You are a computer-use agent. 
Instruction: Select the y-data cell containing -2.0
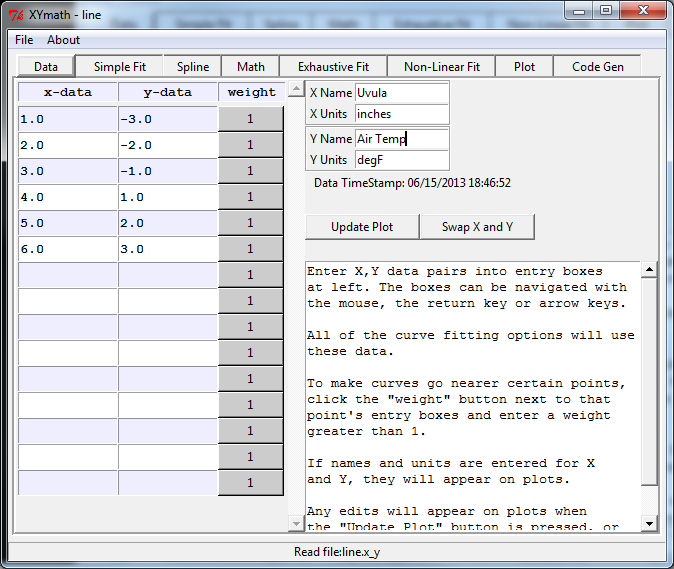tap(168, 145)
